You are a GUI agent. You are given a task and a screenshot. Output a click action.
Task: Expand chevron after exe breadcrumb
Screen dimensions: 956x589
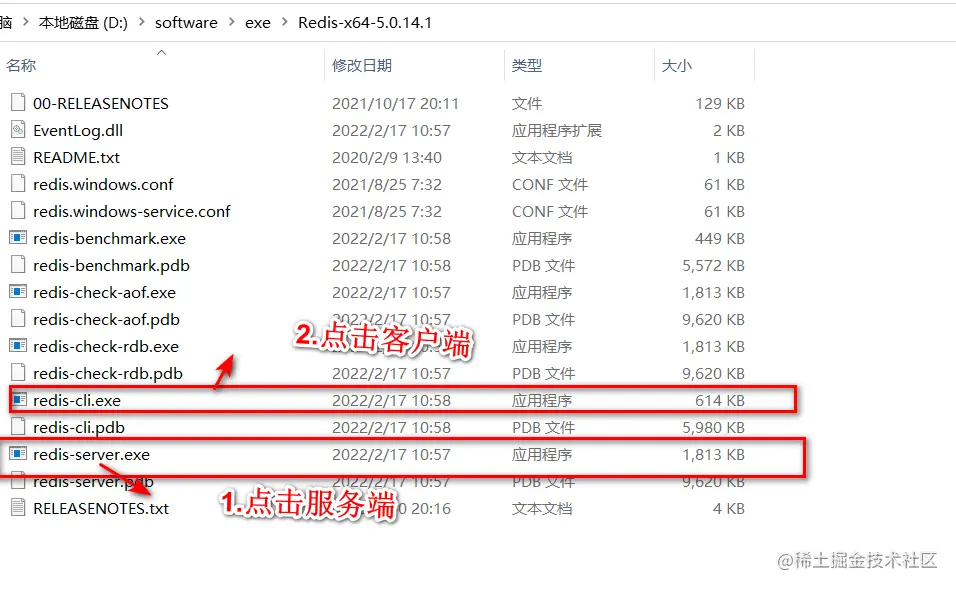pyautogui.click(x=284, y=22)
